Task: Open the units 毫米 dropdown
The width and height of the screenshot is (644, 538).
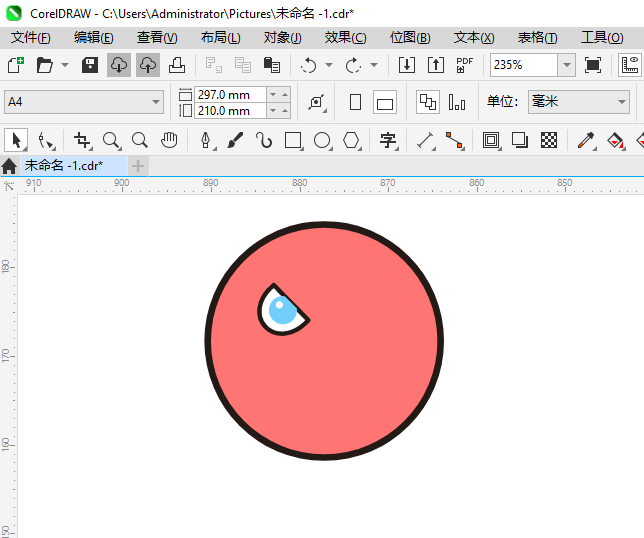Action: (620, 102)
